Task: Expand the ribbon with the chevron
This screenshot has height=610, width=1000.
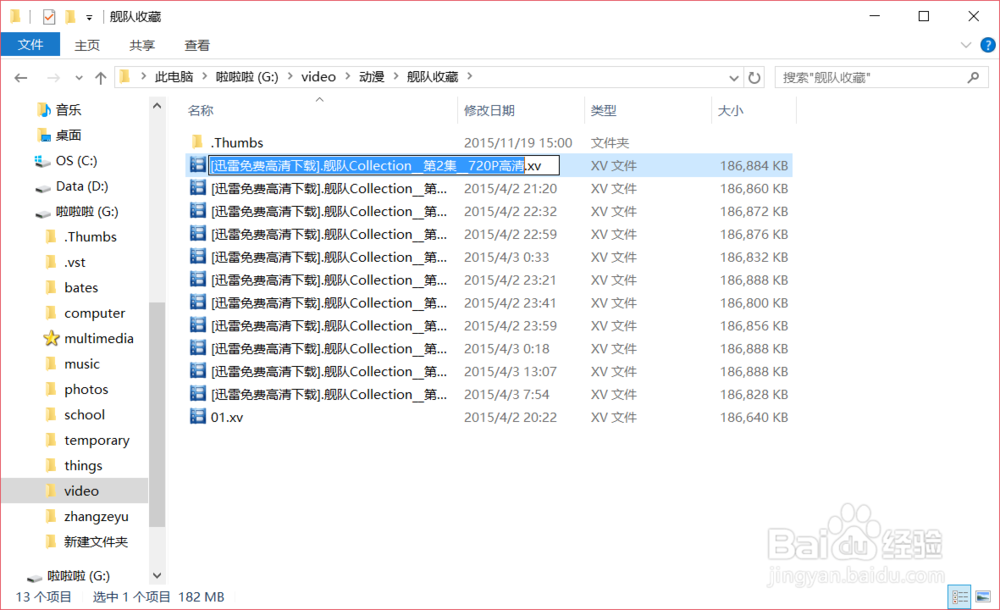Action: 966,45
